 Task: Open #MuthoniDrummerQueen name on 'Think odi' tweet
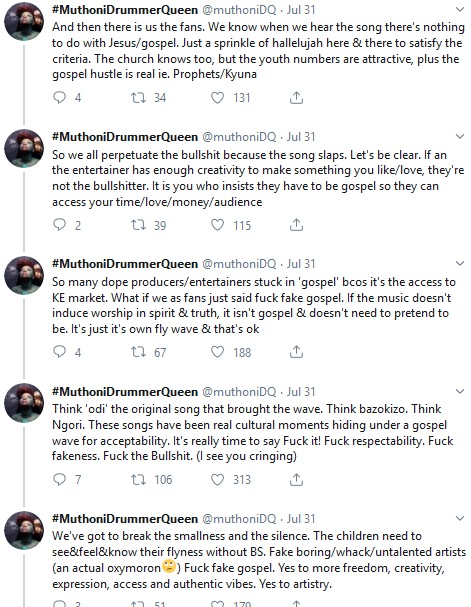pyautogui.click(x=125, y=391)
